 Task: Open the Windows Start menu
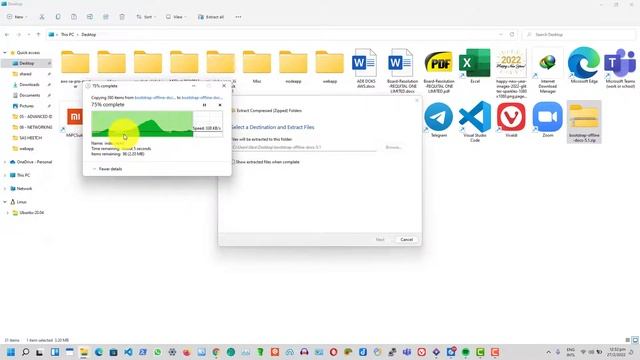pyautogui.click(x=11, y=352)
